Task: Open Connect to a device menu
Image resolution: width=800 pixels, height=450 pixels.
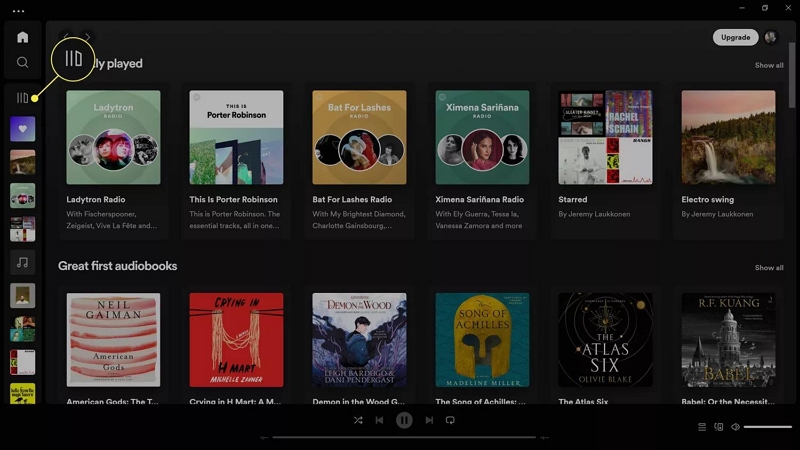Action: point(718,427)
